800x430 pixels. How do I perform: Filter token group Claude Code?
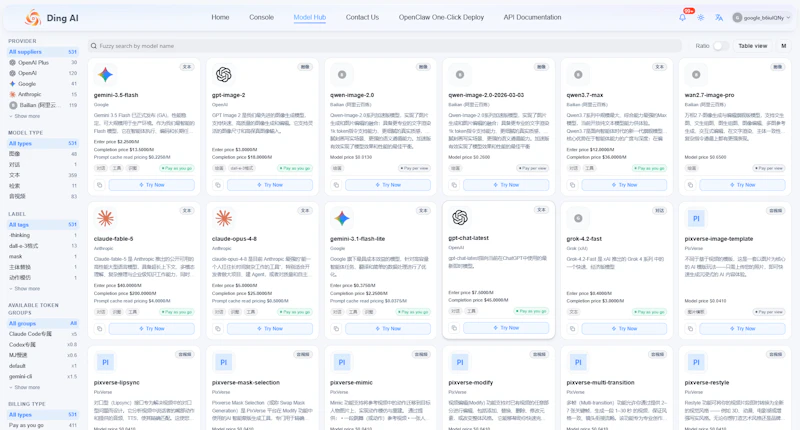[x=43, y=334]
